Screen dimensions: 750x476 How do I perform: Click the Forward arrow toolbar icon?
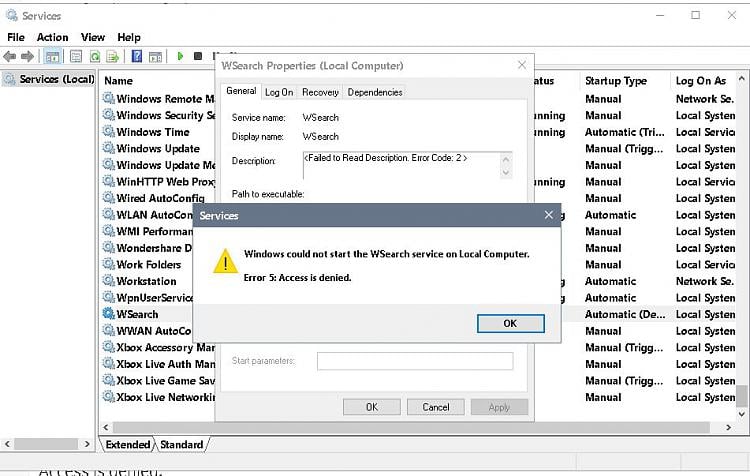click(x=27, y=56)
